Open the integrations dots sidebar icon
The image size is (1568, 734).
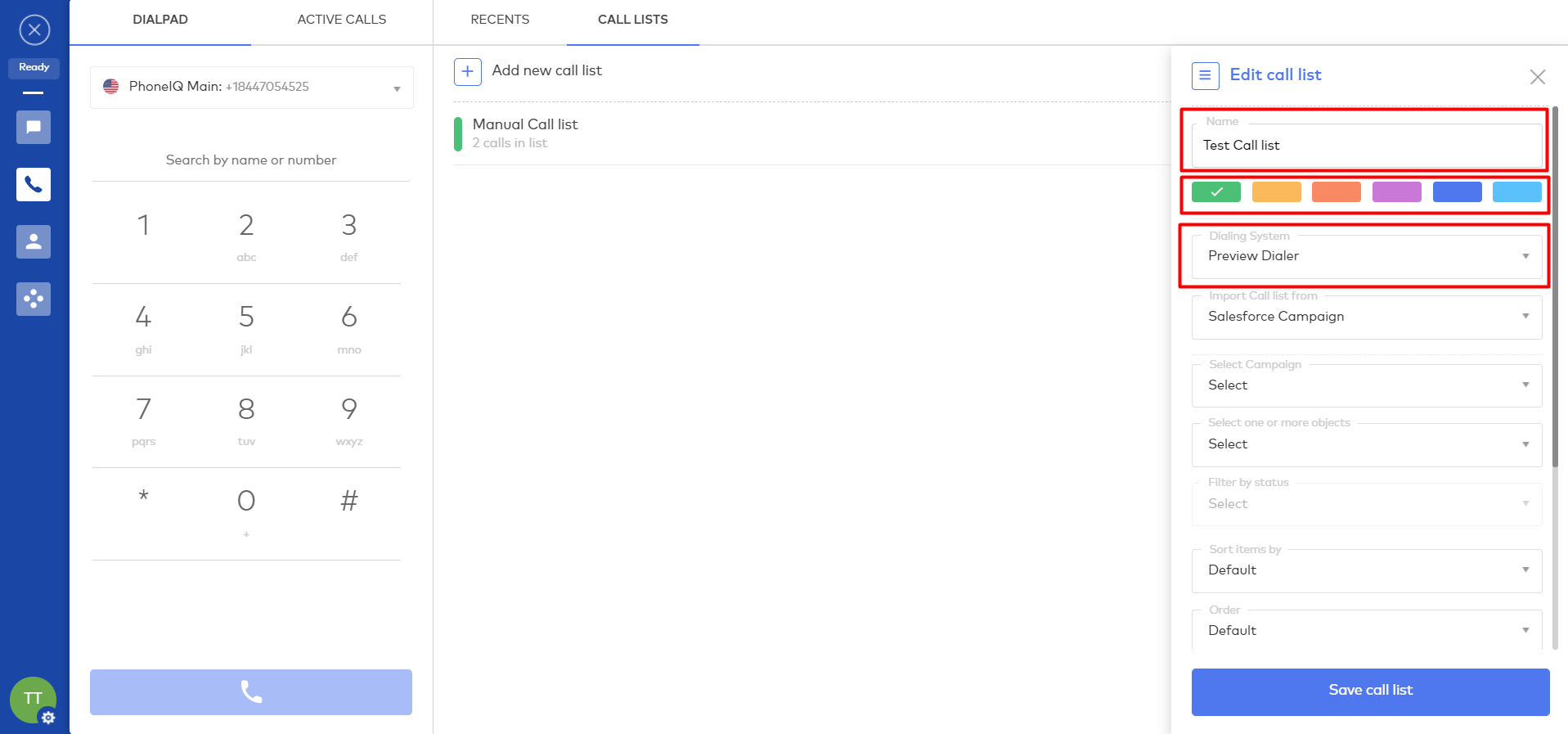[34, 299]
